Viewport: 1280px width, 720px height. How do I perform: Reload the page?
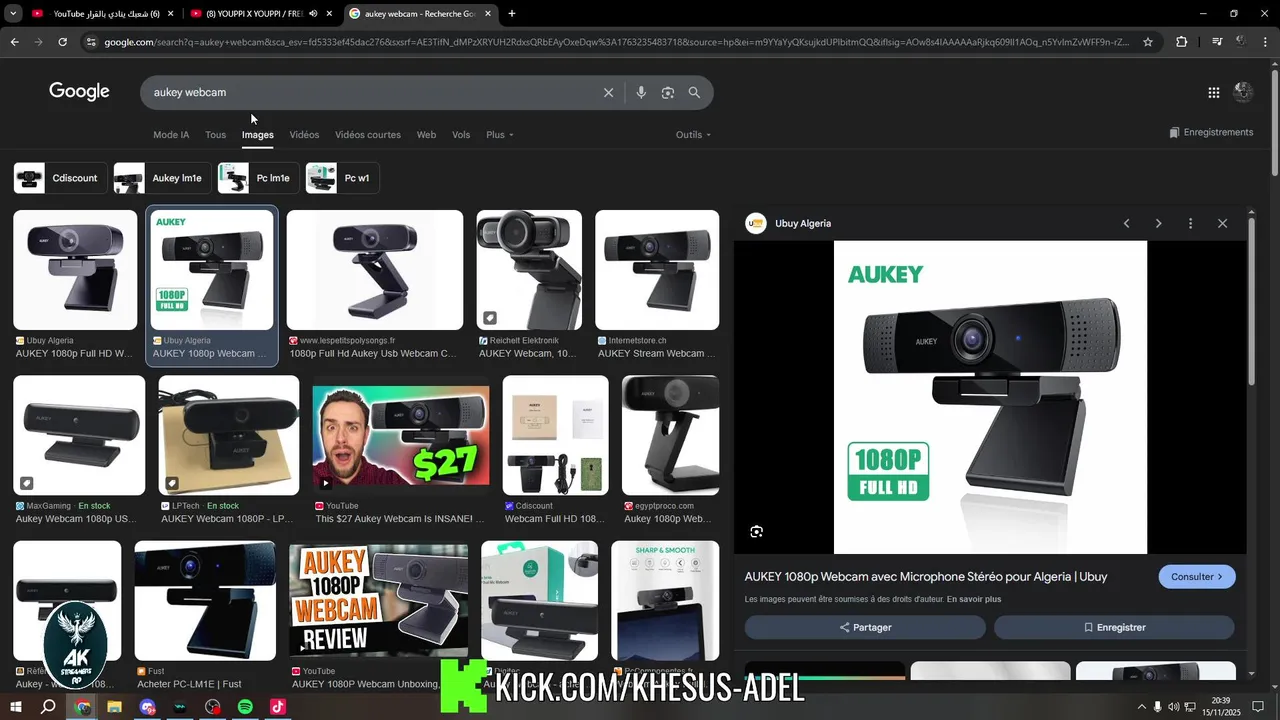pyautogui.click(x=62, y=42)
